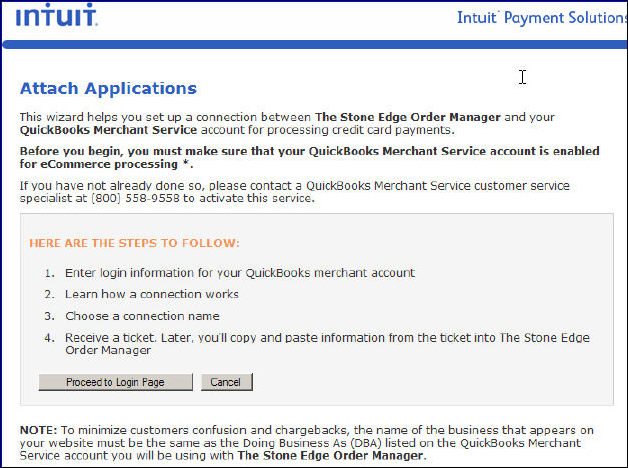This screenshot has height=468, width=628.
Task: Click step 3 'Choose a connection name'
Action: click(142, 316)
